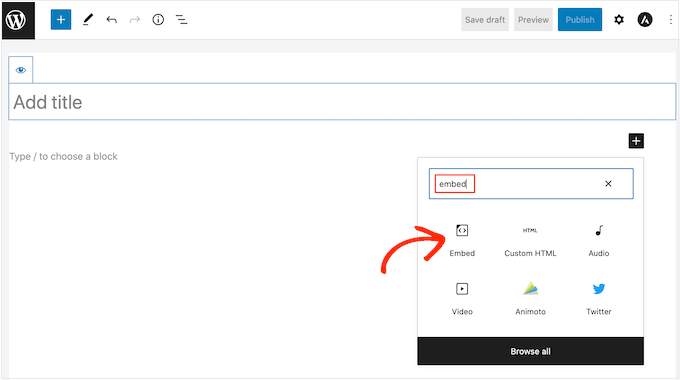This screenshot has height=380, width=680.
Task: Toggle the blue block inserter plus button
Action: (61, 20)
